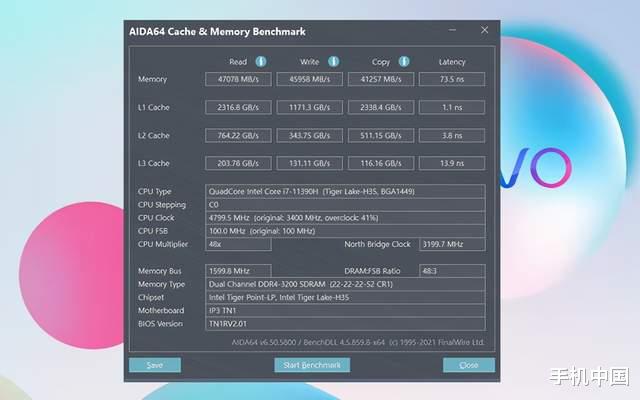The height and width of the screenshot is (400, 640).
Task: Click the L2 Cache Write value 343.75 GB/s
Action: tap(309, 136)
